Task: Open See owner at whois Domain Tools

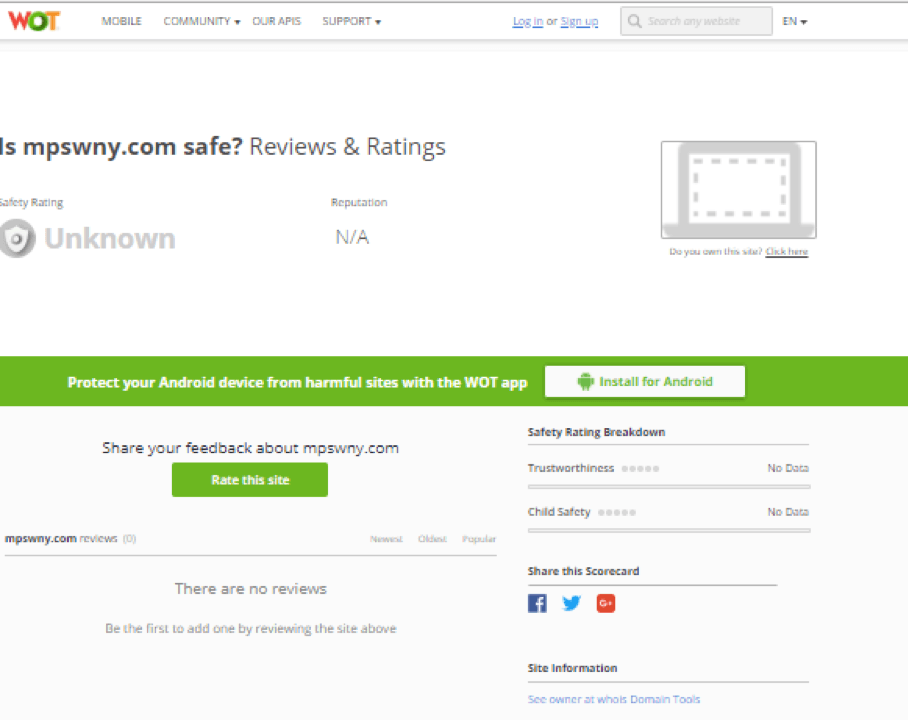Action: click(614, 699)
